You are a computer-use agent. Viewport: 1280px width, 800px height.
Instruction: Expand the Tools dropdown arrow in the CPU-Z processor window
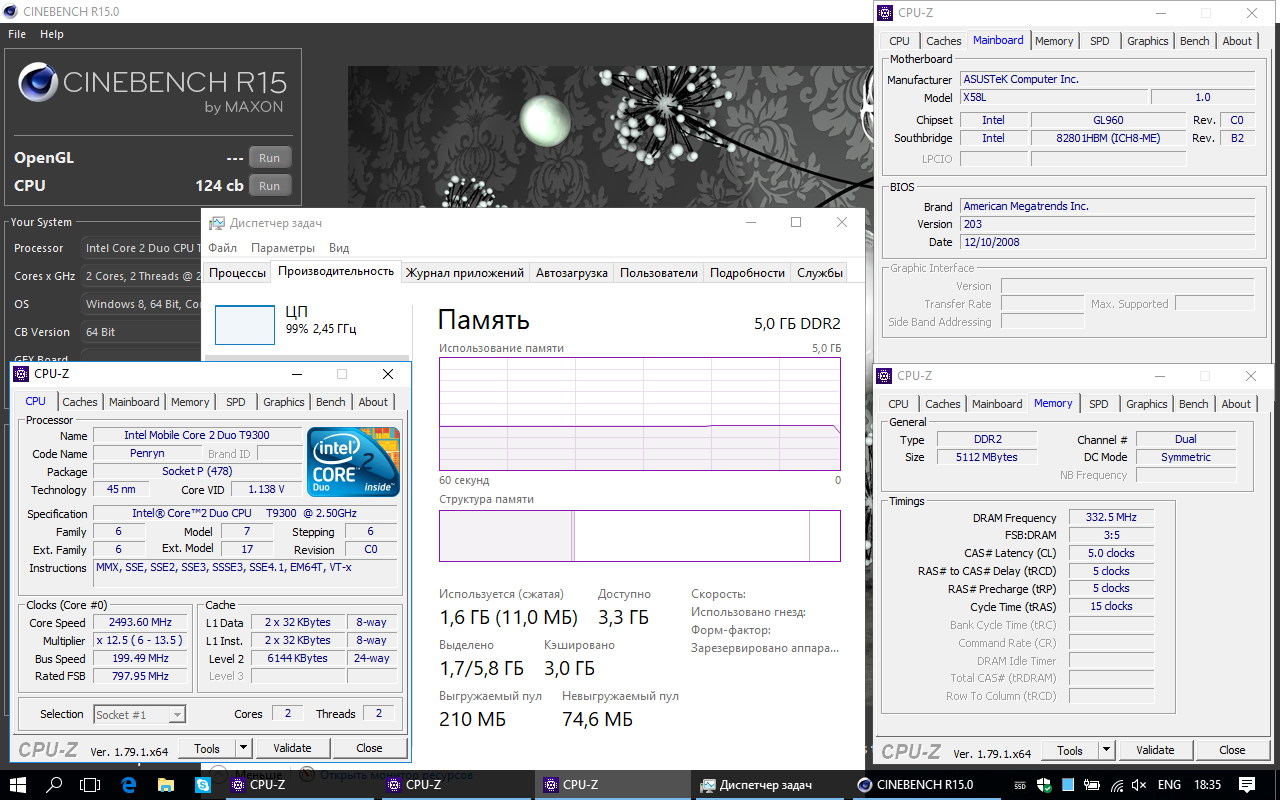click(x=243, y=748)
